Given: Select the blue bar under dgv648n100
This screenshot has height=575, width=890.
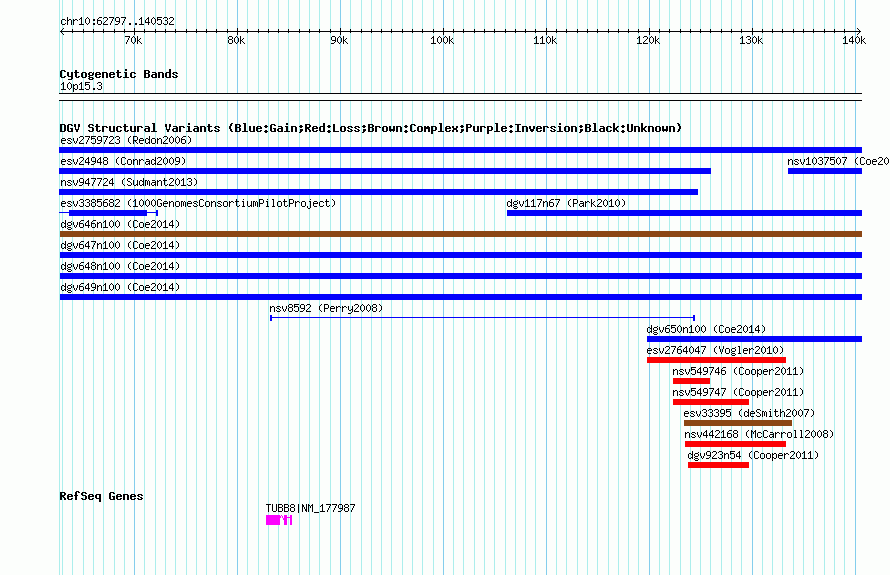Looking at the screenshot, I should coord(460,276).
